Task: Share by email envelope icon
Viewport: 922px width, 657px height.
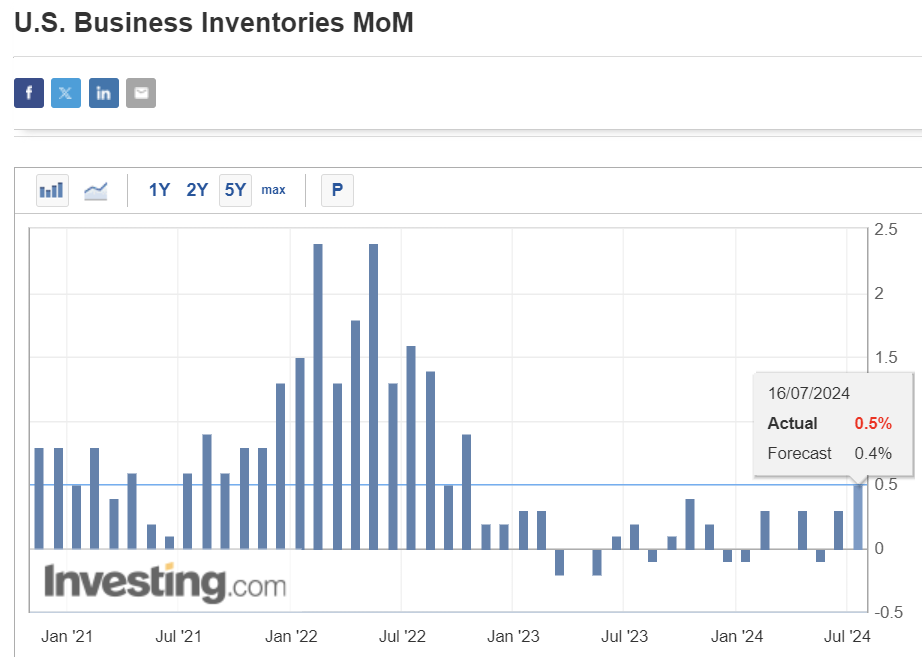Action: (141, 93)
